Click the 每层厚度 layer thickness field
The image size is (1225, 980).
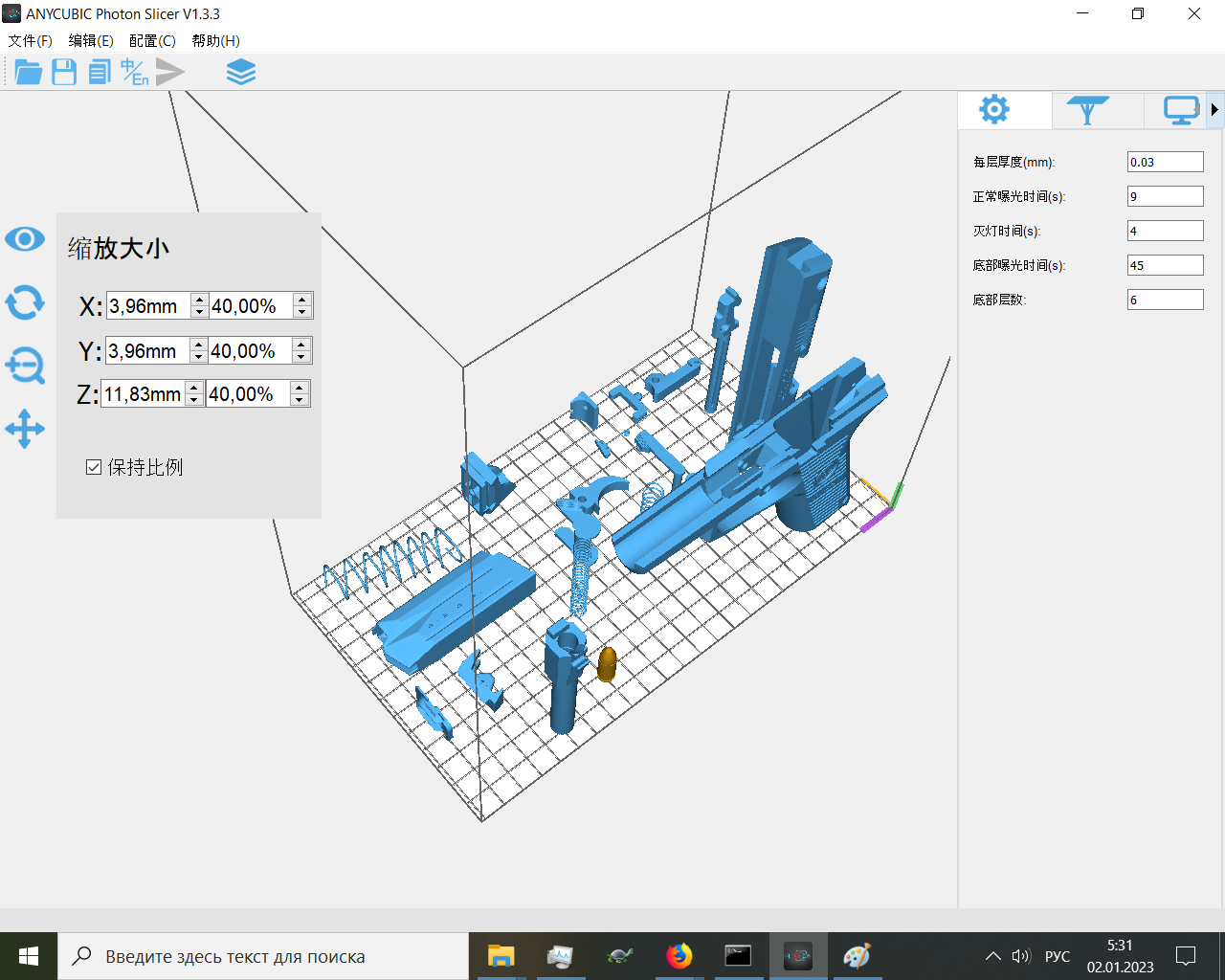tap(1165, 162)
